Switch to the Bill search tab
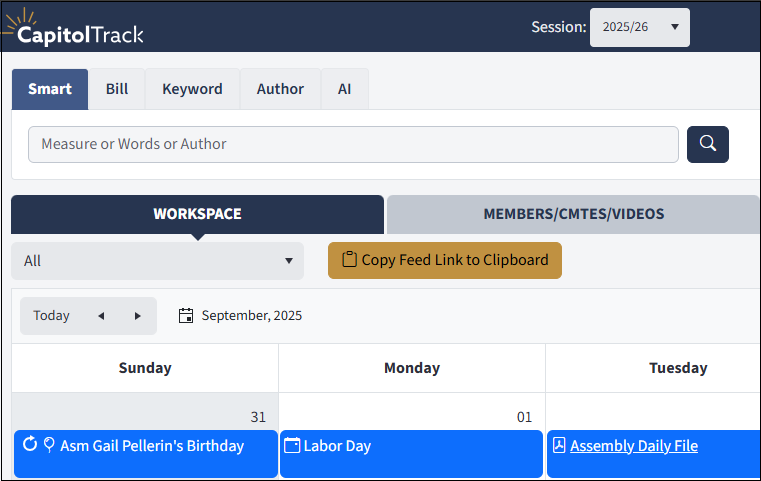This screenshot has width=761, height=481. (x=117, y=89)
